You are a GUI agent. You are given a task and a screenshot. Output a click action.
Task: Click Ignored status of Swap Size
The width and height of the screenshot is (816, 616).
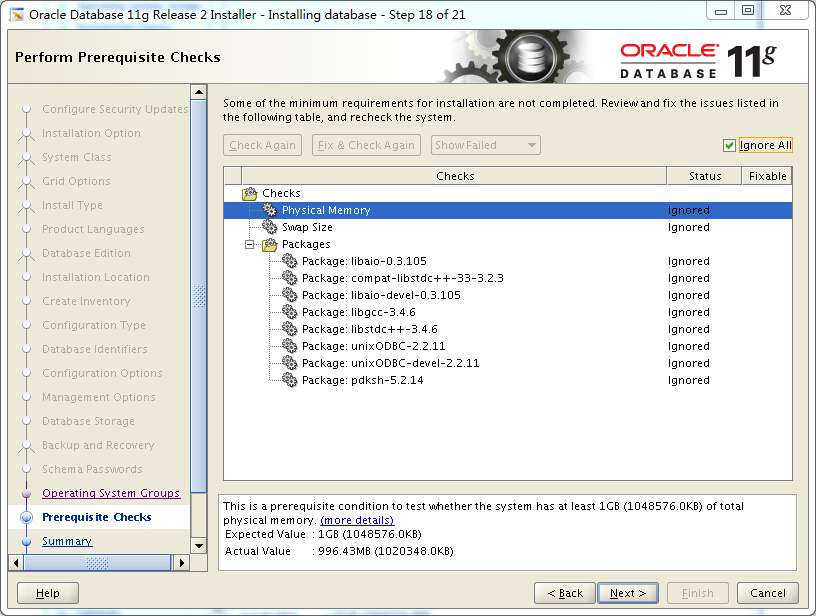tap(688, 227)
